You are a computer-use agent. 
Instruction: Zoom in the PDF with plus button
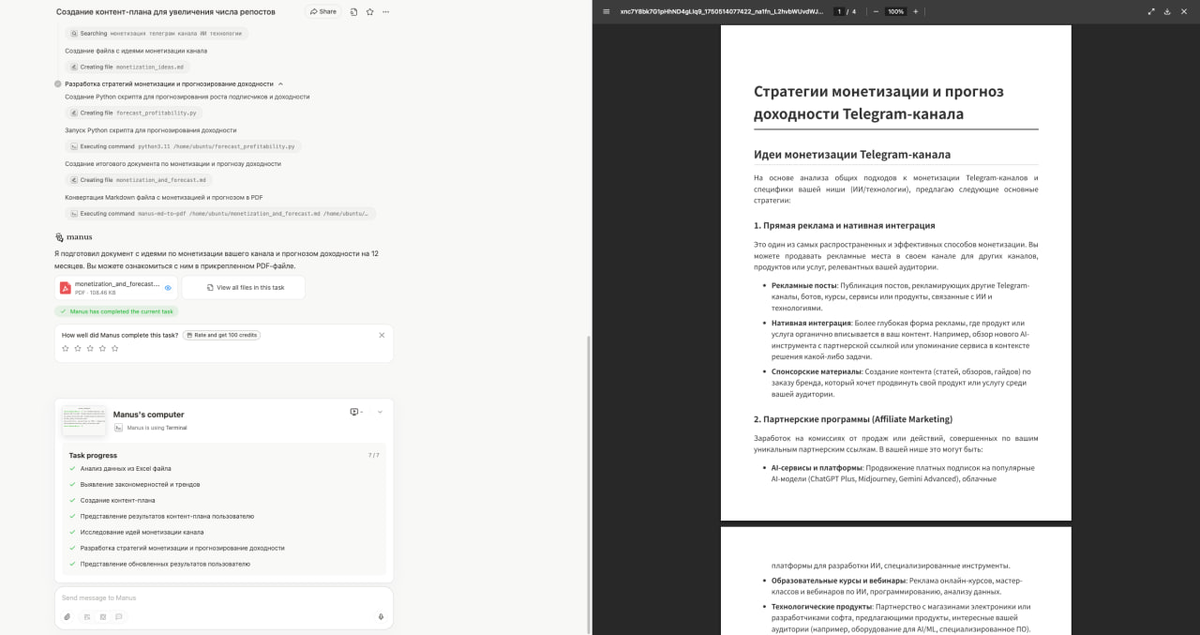(915, 12)
